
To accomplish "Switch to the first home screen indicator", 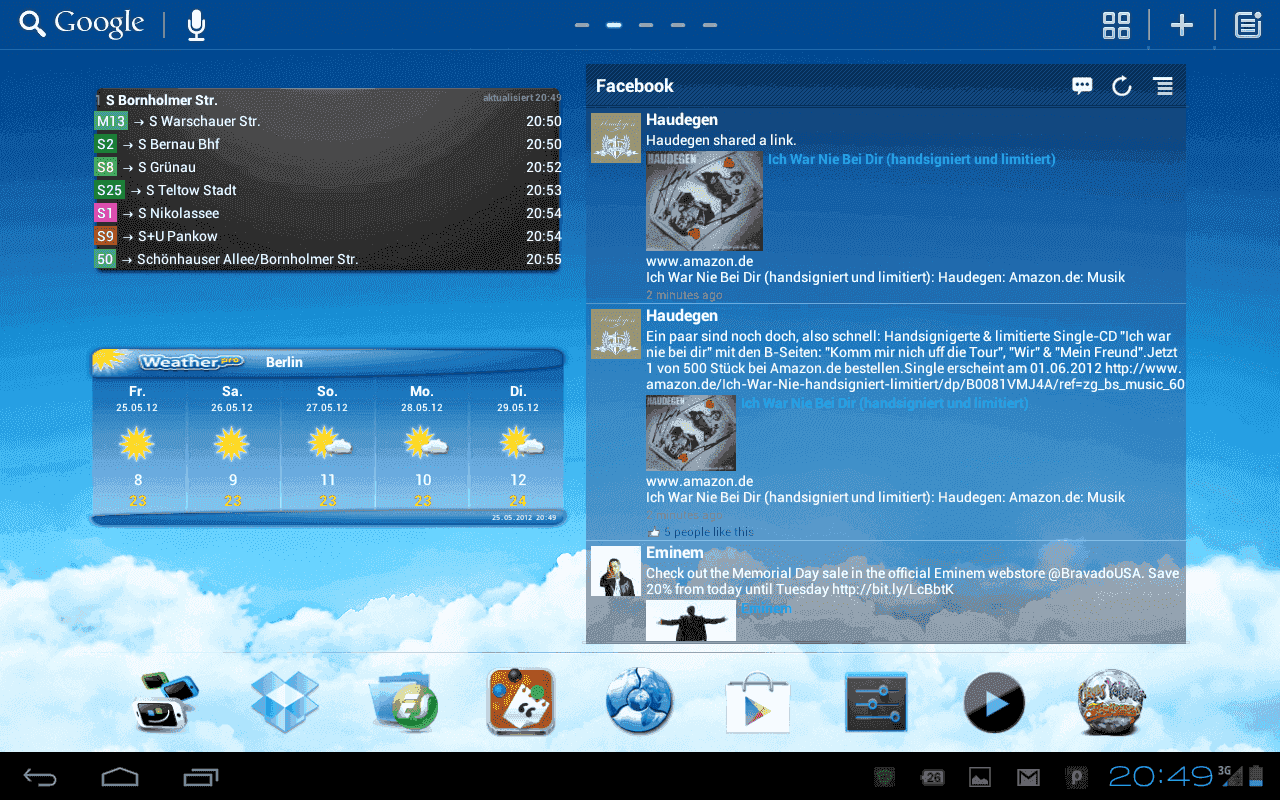I will [582, 25].
